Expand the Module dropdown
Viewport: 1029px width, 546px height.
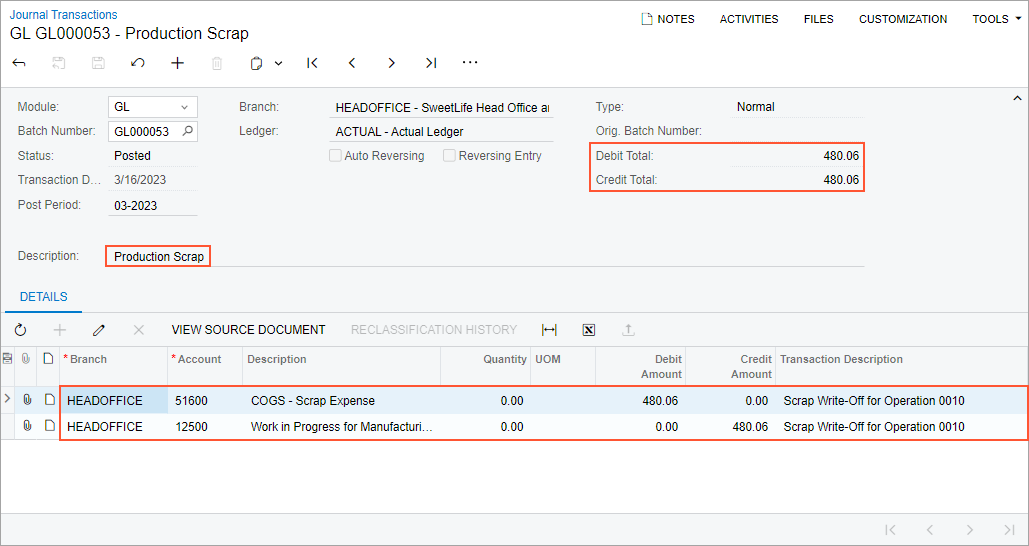[x=184, y=107]
